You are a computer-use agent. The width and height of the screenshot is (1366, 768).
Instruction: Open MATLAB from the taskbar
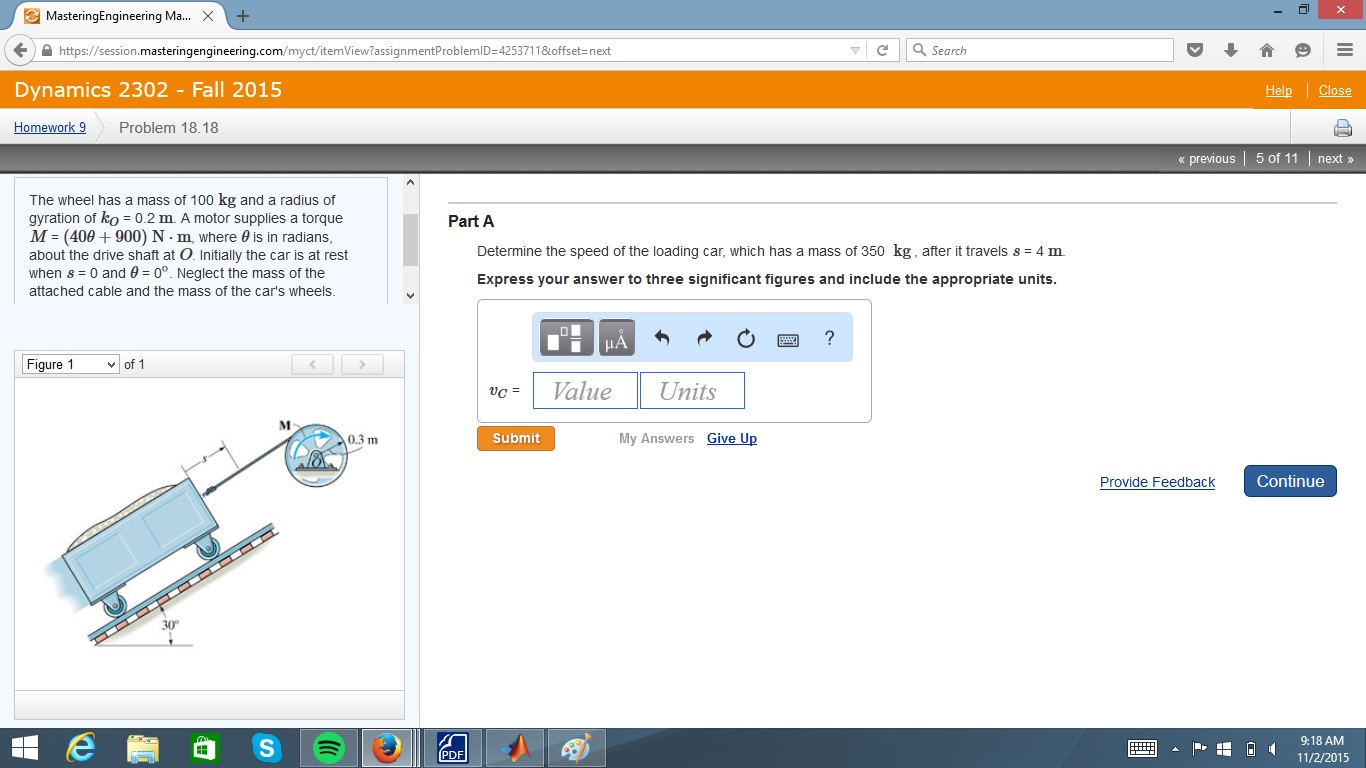(x=513, y=747)
